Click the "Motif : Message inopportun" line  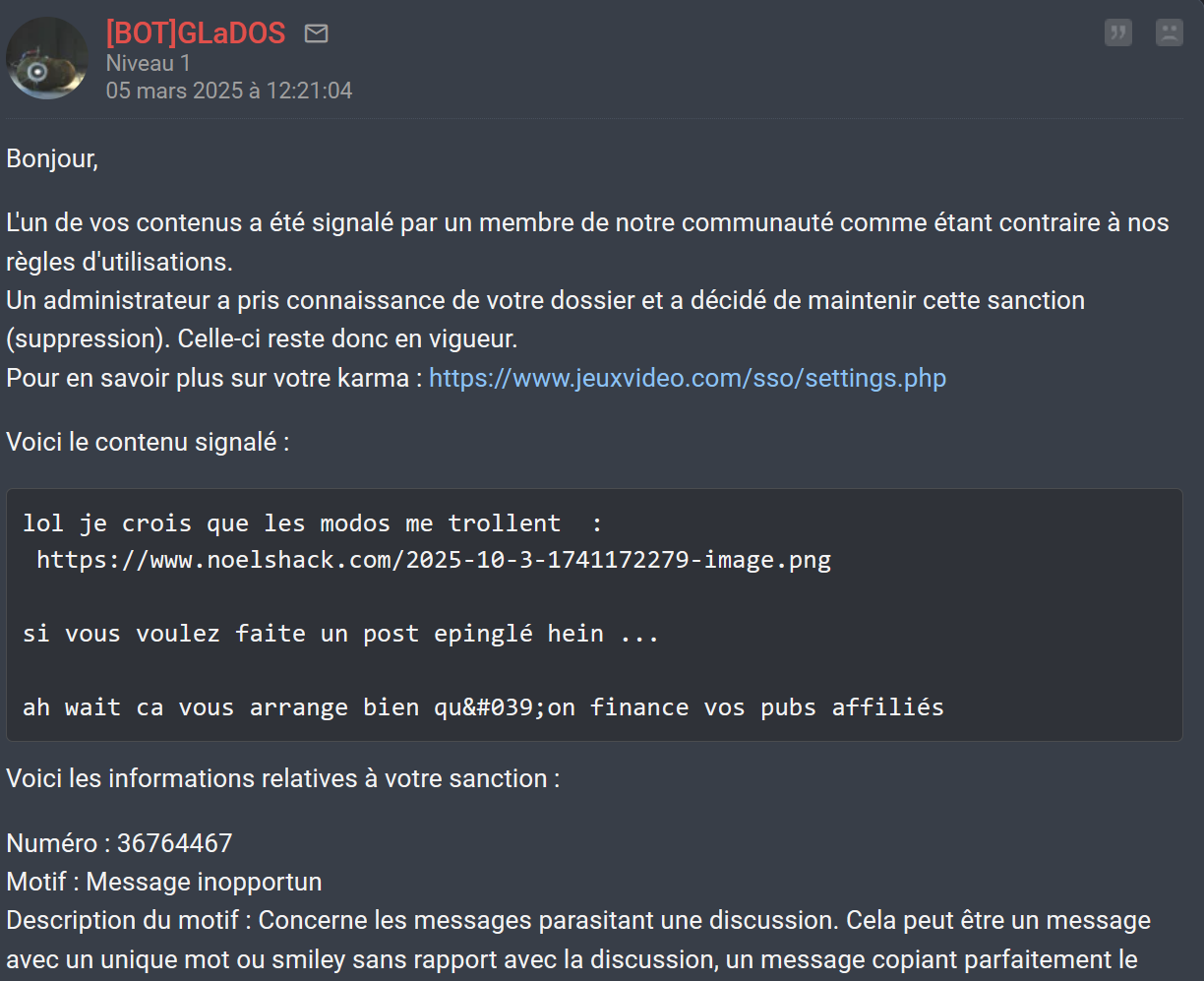164,882
